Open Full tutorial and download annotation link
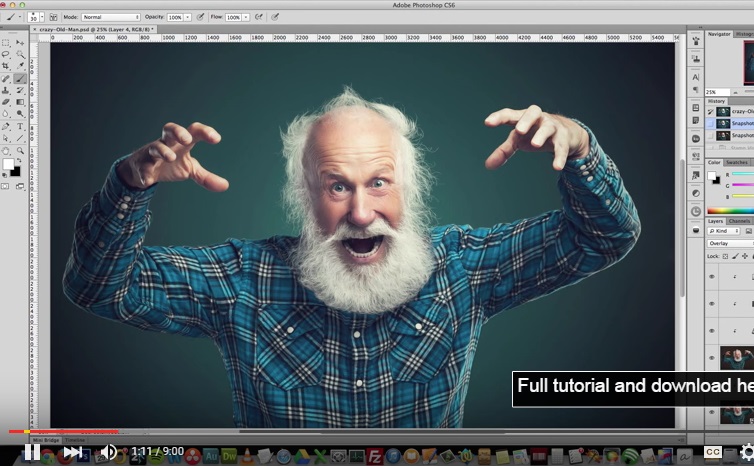The height and width of the screenshot is (466, 754). coord(633,389)
